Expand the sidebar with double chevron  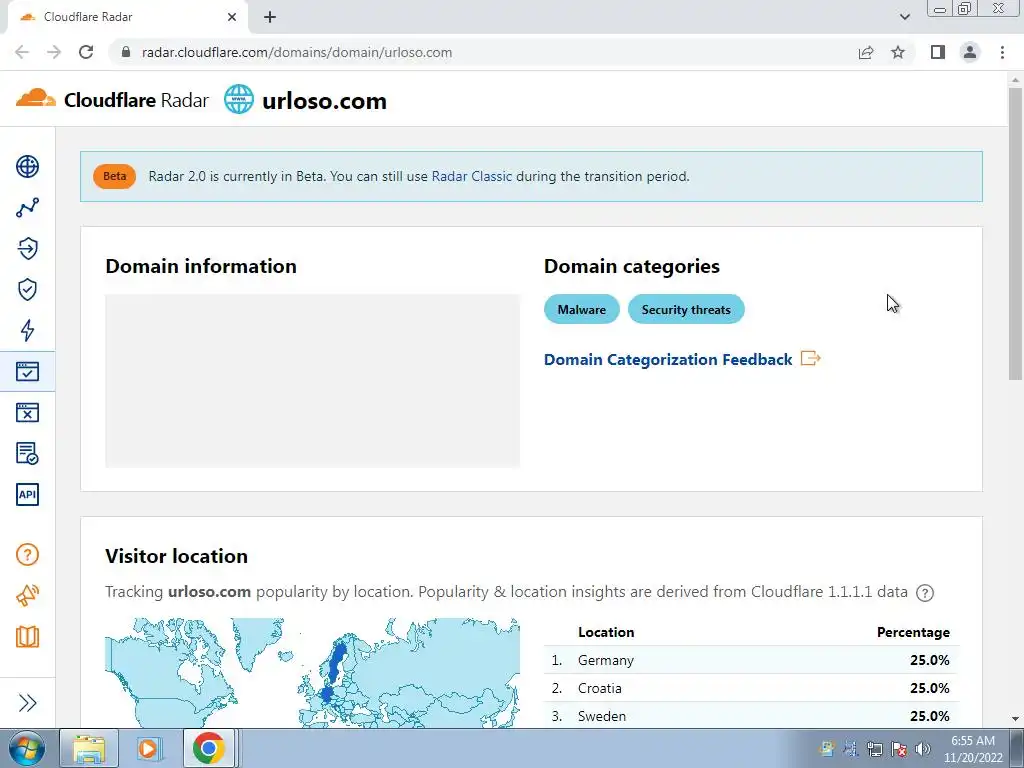(x=27, y=703)
